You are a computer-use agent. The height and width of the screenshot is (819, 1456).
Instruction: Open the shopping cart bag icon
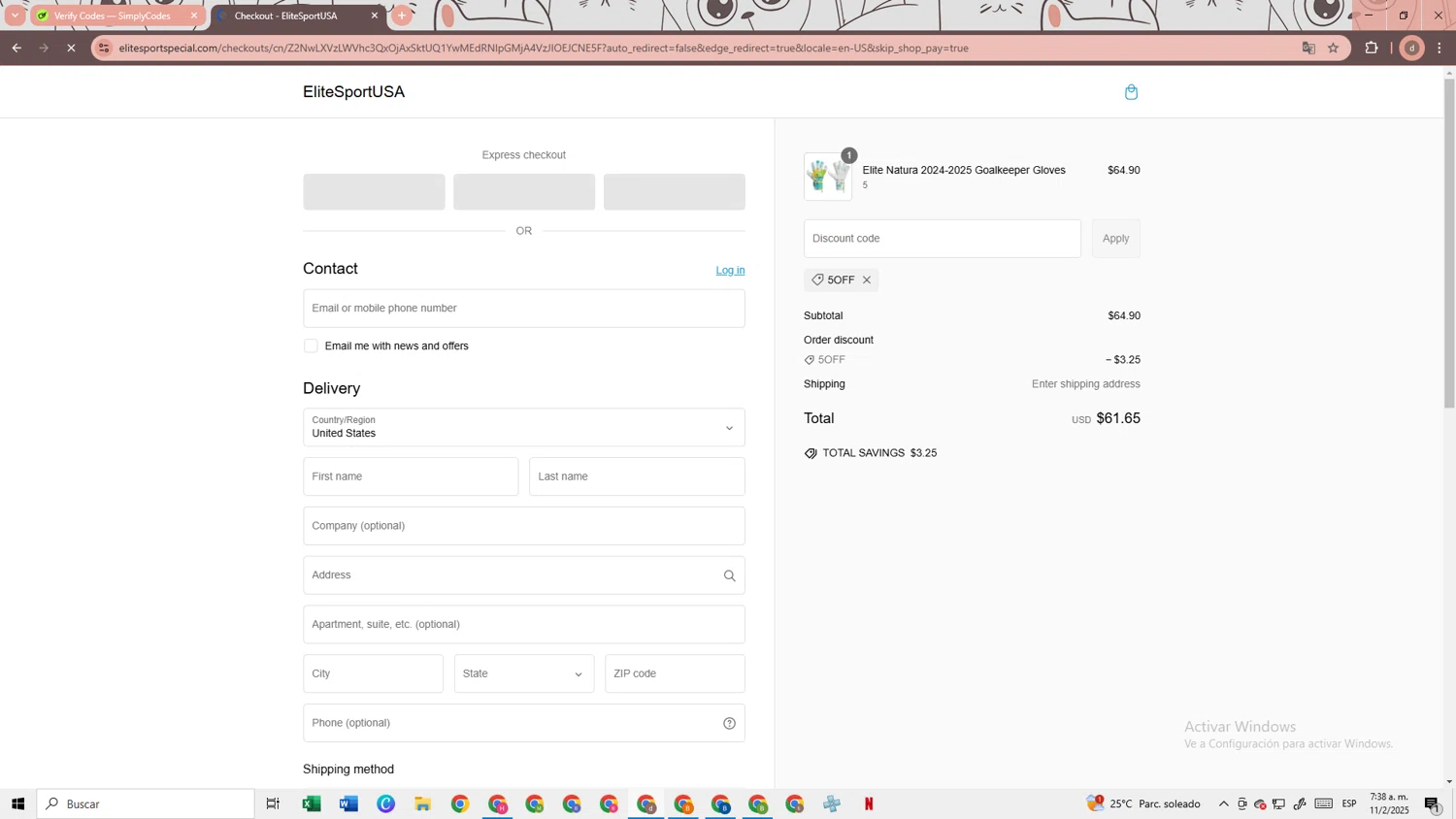pos(1131,92)
